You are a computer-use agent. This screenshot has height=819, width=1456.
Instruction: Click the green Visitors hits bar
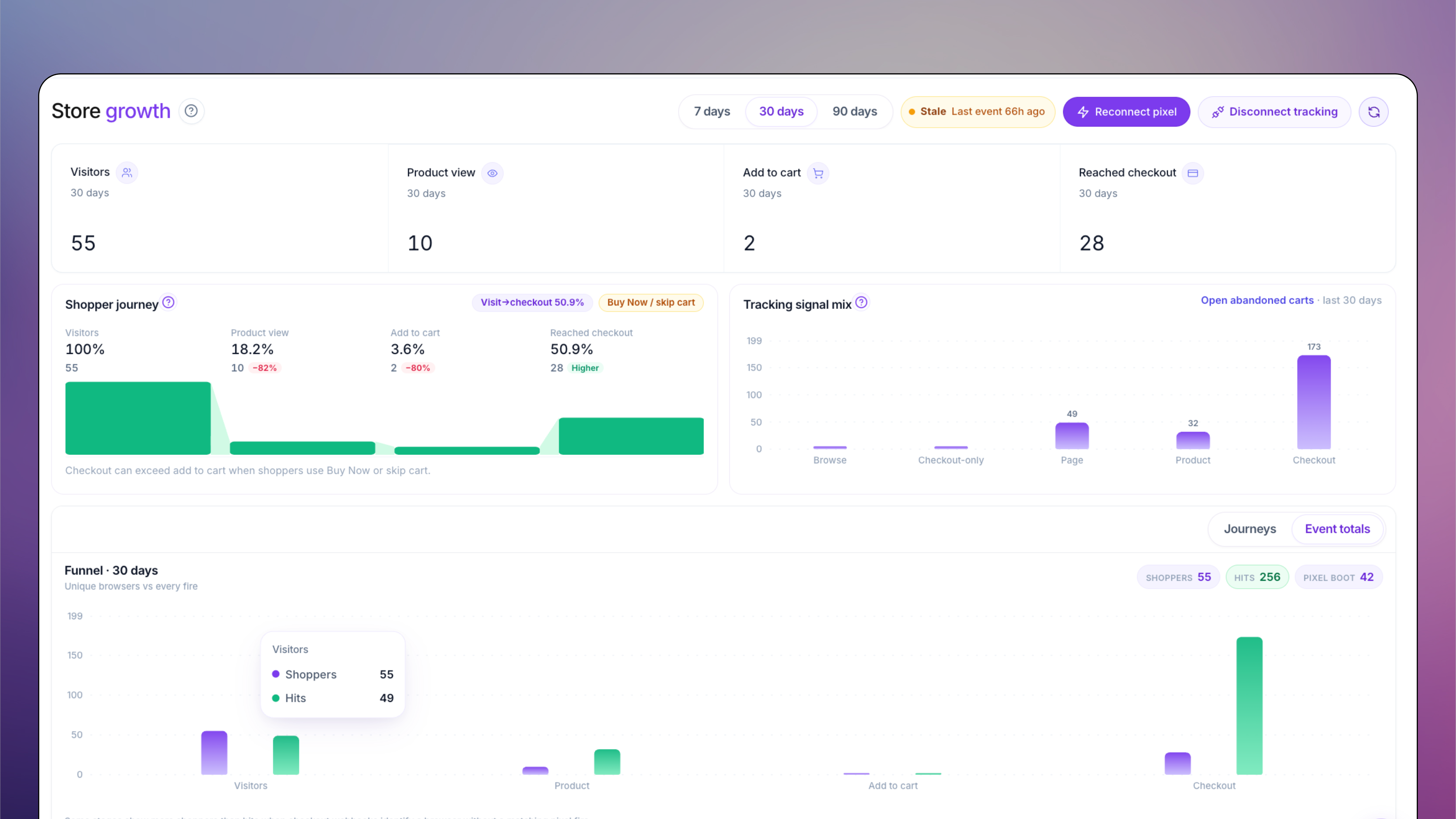point(286,755)
